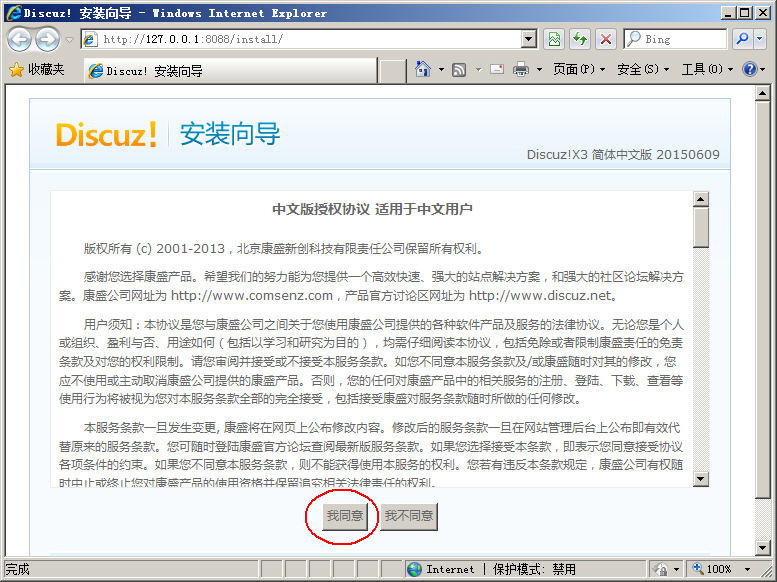Click the address bar URL field
Viewport: 777px width, 582px height.
302,39
